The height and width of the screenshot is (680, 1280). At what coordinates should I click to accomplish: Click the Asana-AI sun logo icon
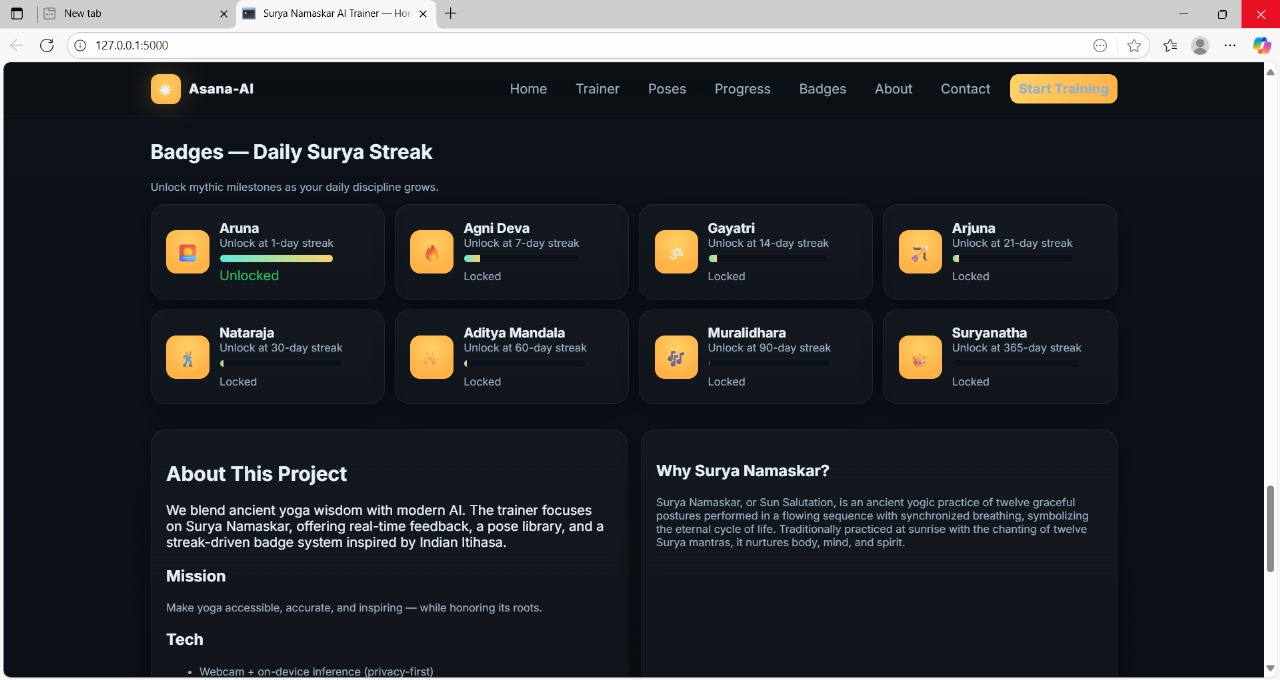pyautogui.click(x=166, y=89)
